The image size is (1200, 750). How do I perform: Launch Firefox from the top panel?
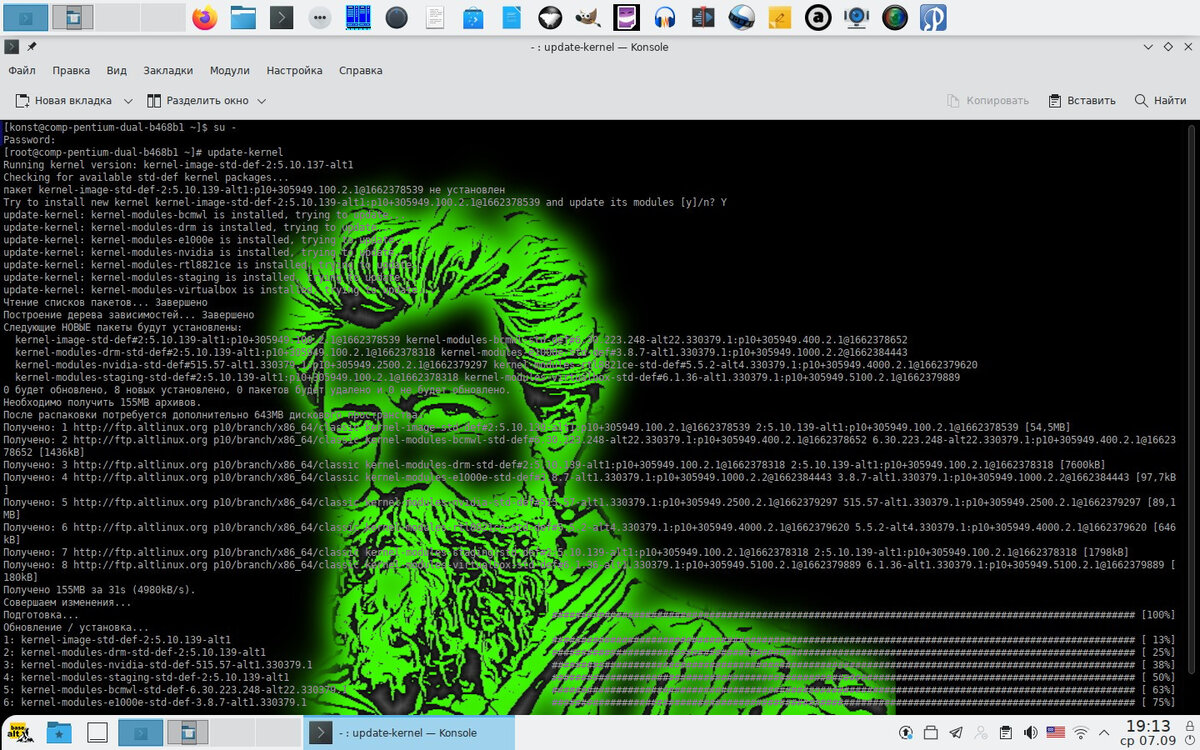(205, 17)
